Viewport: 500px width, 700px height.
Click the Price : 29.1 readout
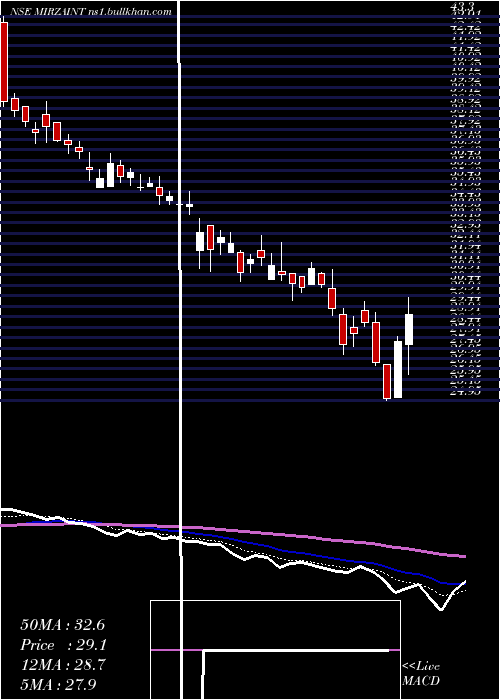[x=62, y=645]
